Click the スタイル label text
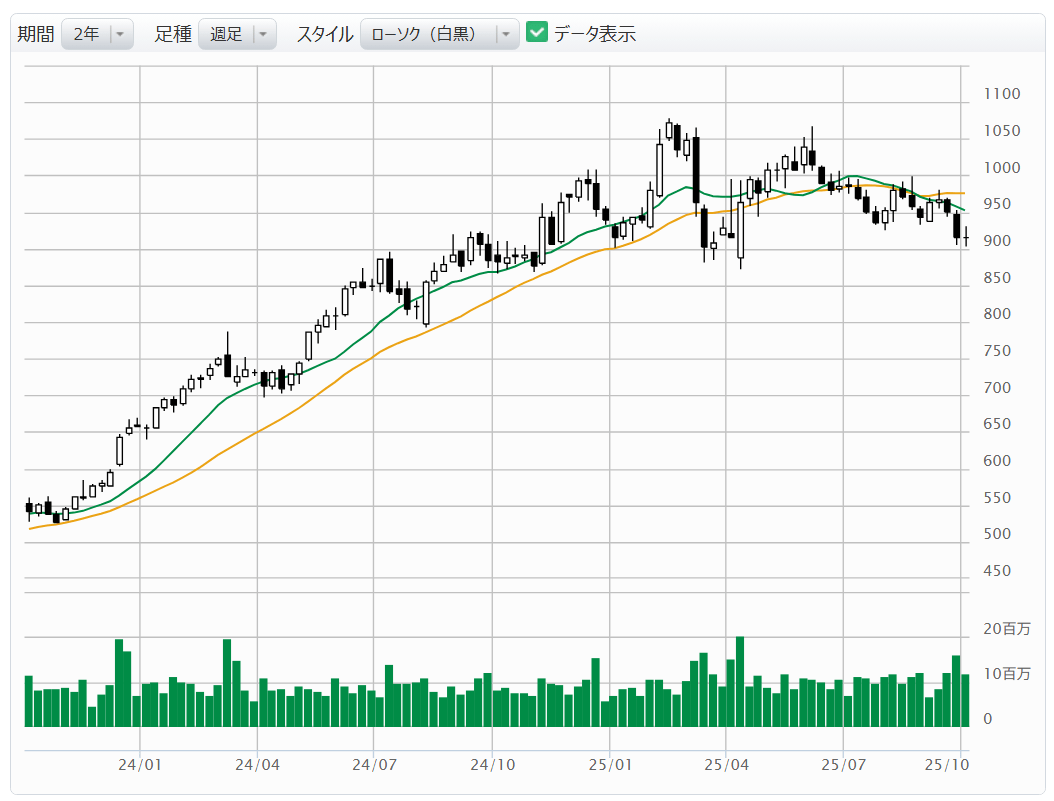The image size is (1054, 801). (x=324, y=34)
